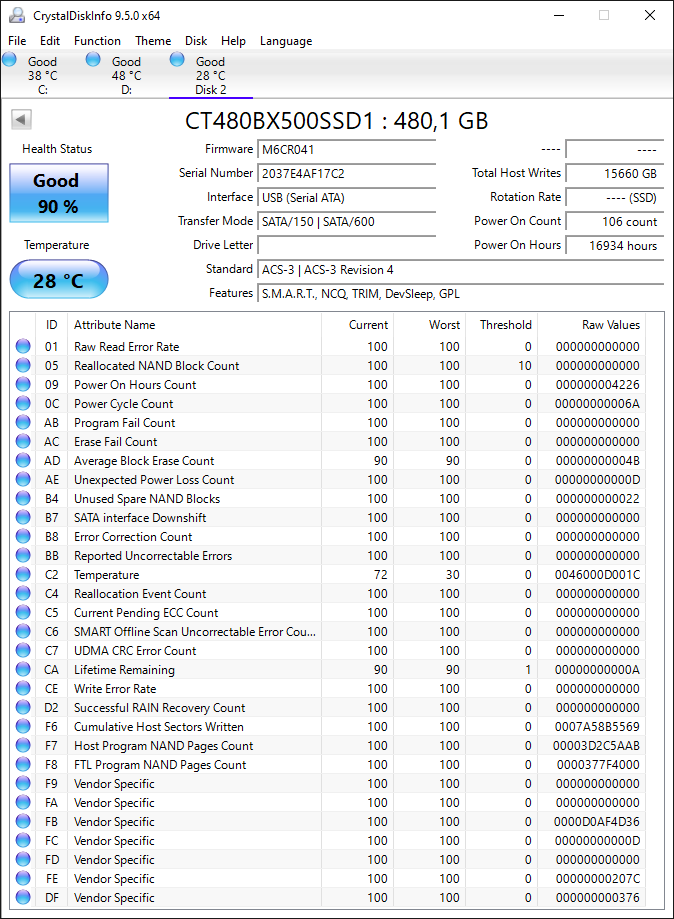
Task: Click the status icon for Error Correction Count
Action: click(23, 536)
